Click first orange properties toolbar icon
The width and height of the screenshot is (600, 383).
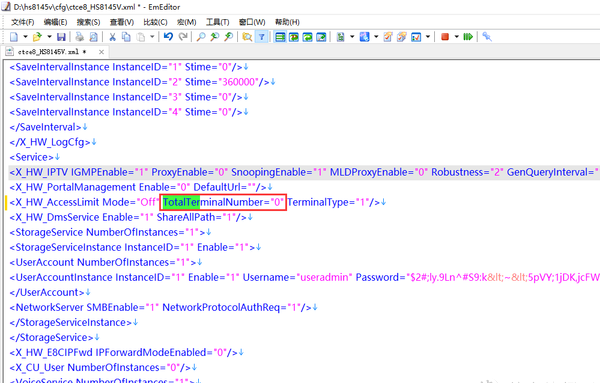(388, 37)
